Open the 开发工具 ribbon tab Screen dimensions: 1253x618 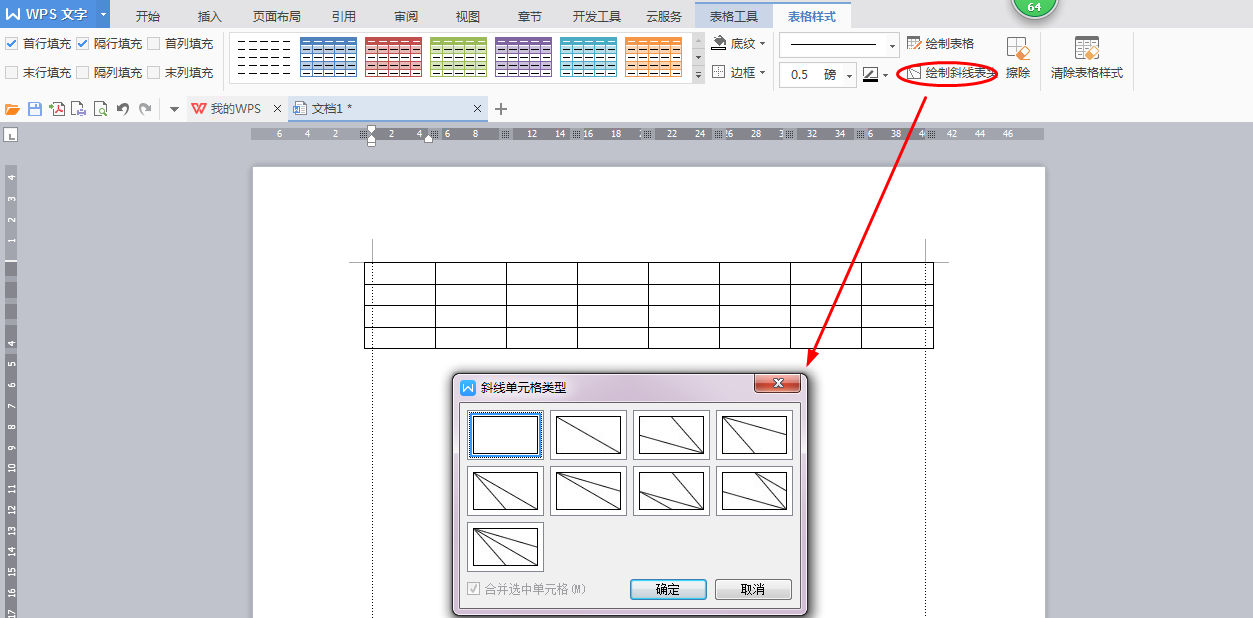pos(597,16)
